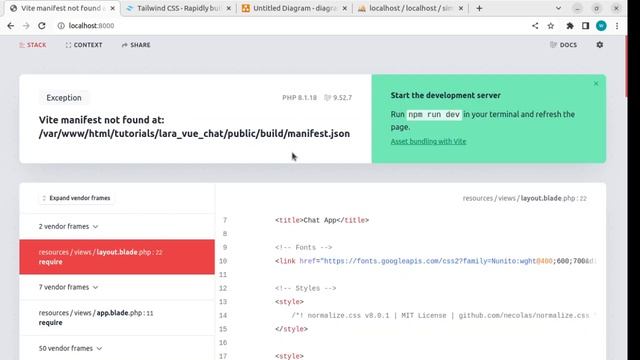The width and height of the screenshot is (640, 360).
Task: Dismiss the Start the development server hint
Action: [x=596, y=83]
